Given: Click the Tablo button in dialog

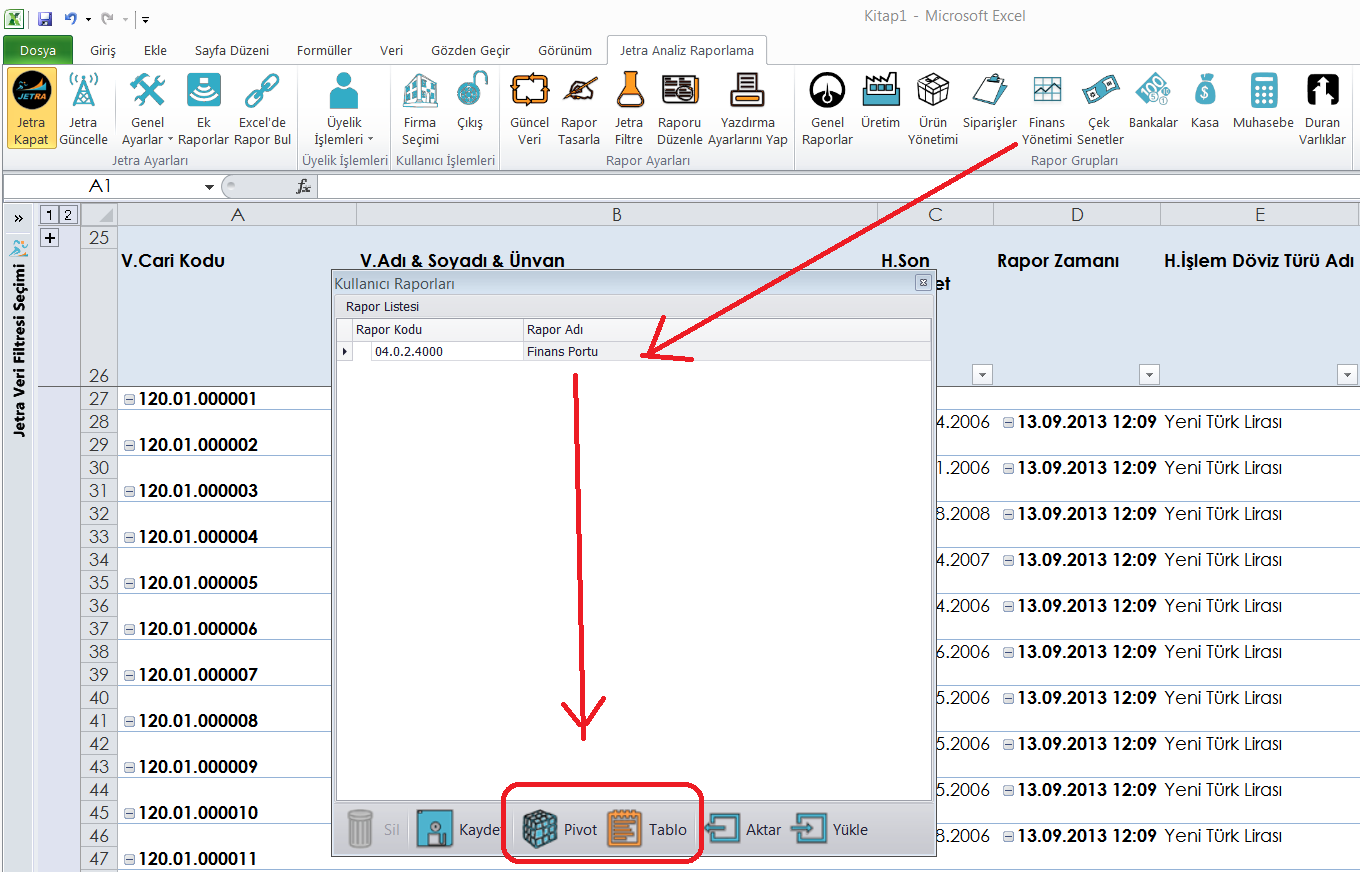Looking at the screenshot, I should (x=648, y=829).
